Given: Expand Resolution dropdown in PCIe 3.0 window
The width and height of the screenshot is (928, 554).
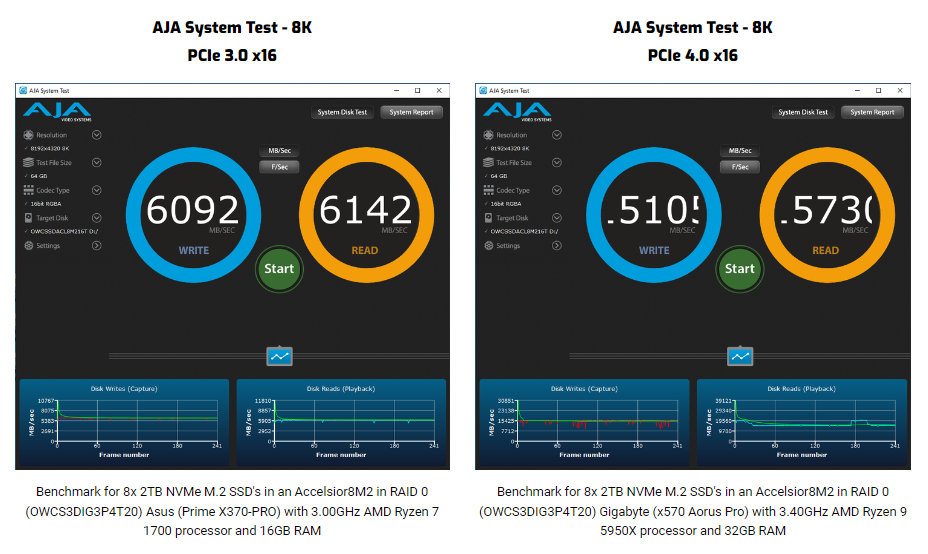Looking at the screenshot, I should pos(96,135).
